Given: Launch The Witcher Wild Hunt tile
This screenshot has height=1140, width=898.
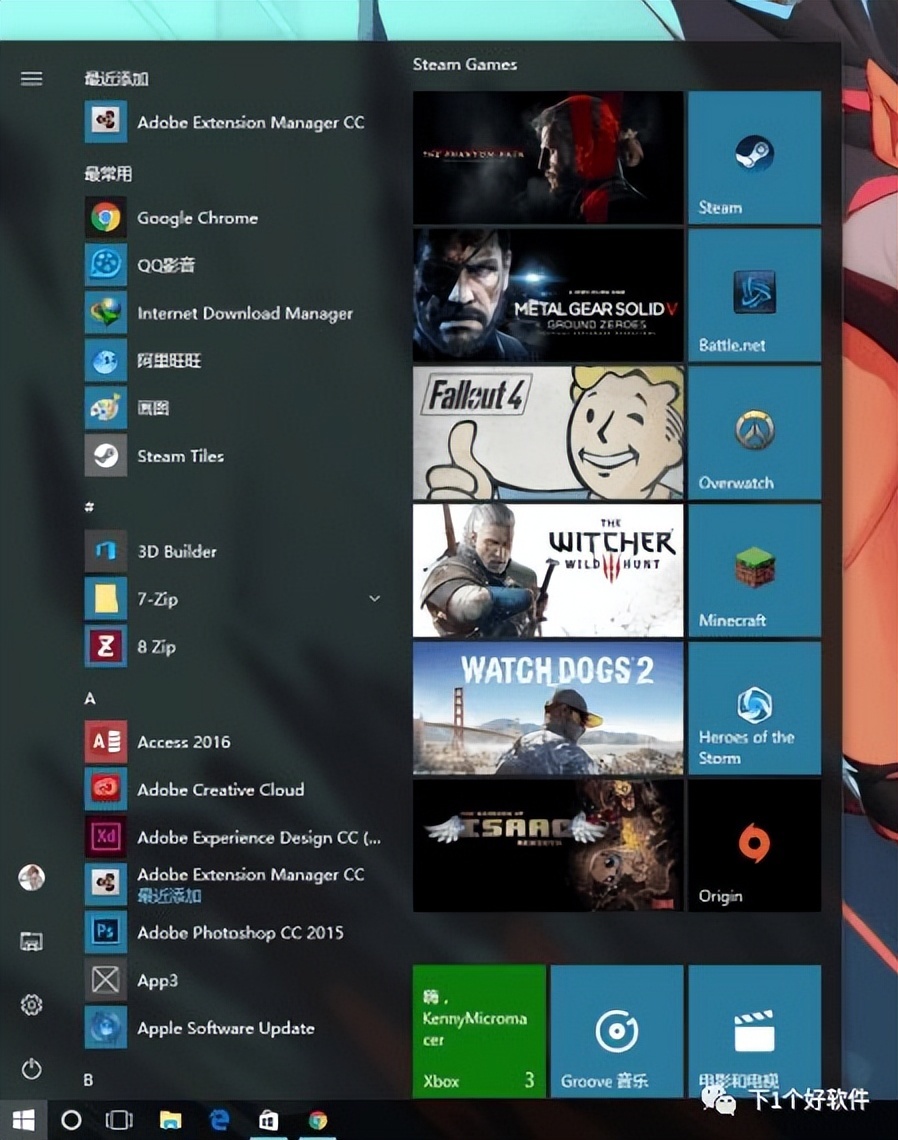Looking at the screenshot, I should click(x=548, y=571).
